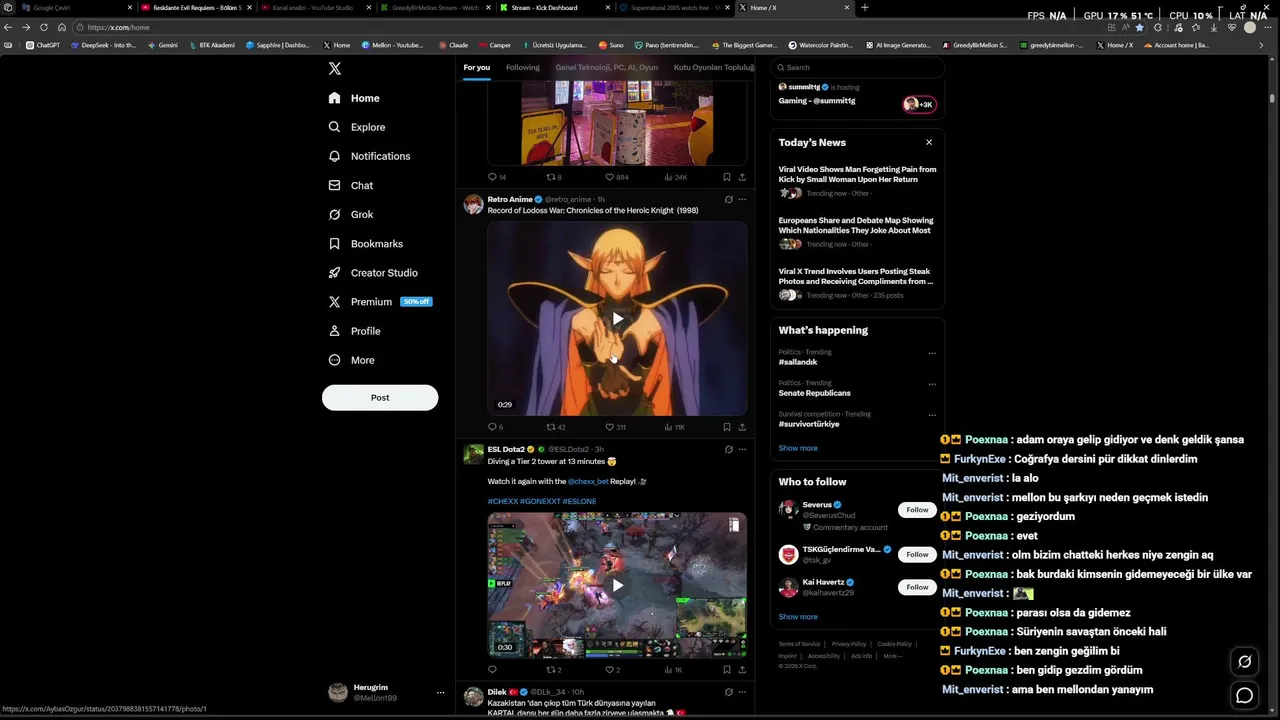Follow the Kai Havertz account
This screenshot has width=1280, height=720.
[917, 587]
